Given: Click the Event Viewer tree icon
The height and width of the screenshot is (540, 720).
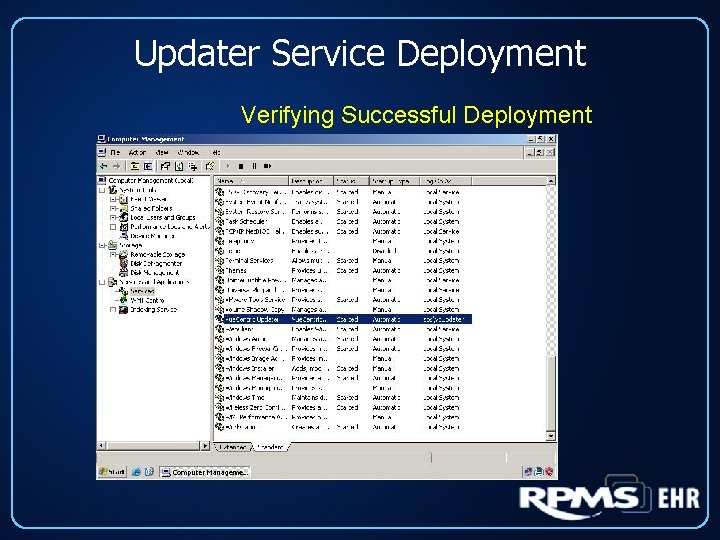Looking at the screenshot, I should pos(124,199).
